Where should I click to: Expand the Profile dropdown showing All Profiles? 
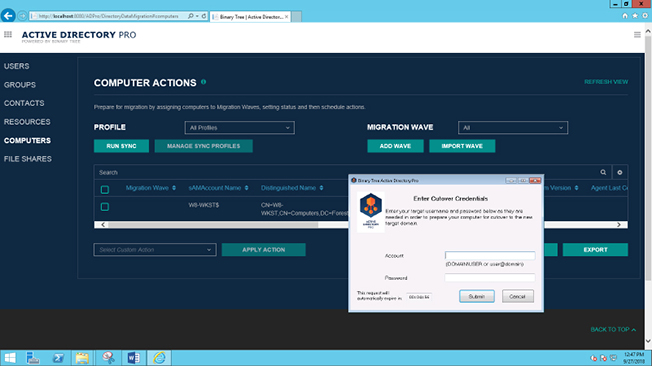[x=240, y=128]
